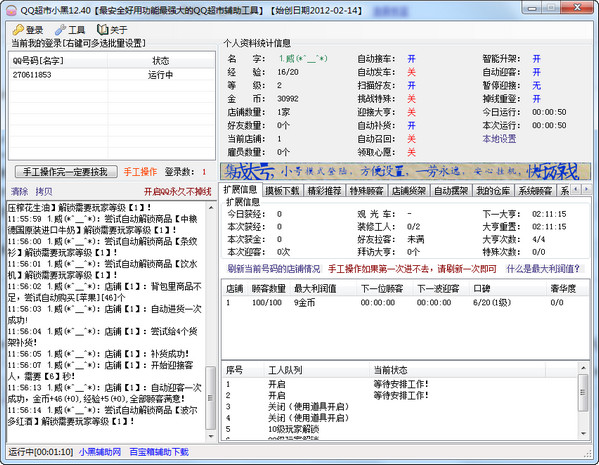
Task: Click log panel scrollbar down arrow
Action: [x=211, y=436]
